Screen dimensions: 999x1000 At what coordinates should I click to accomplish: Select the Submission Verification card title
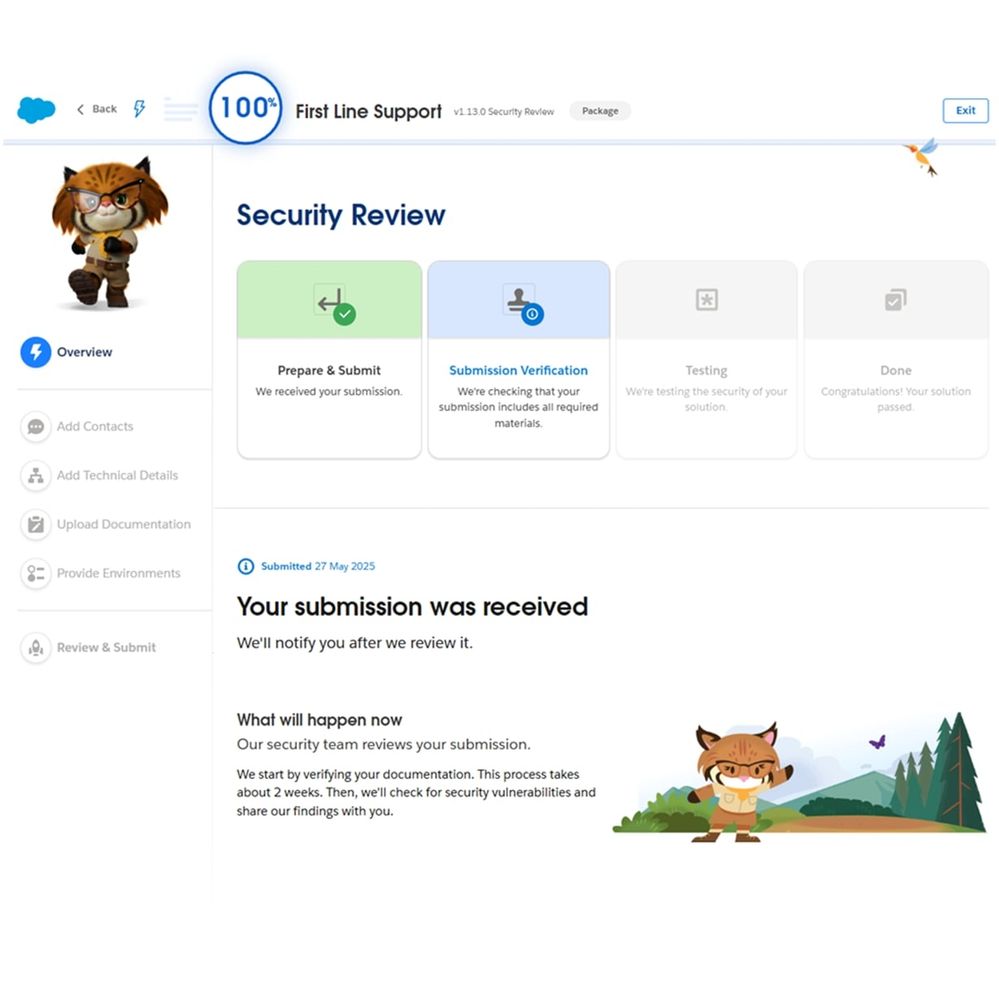[518, 371]
